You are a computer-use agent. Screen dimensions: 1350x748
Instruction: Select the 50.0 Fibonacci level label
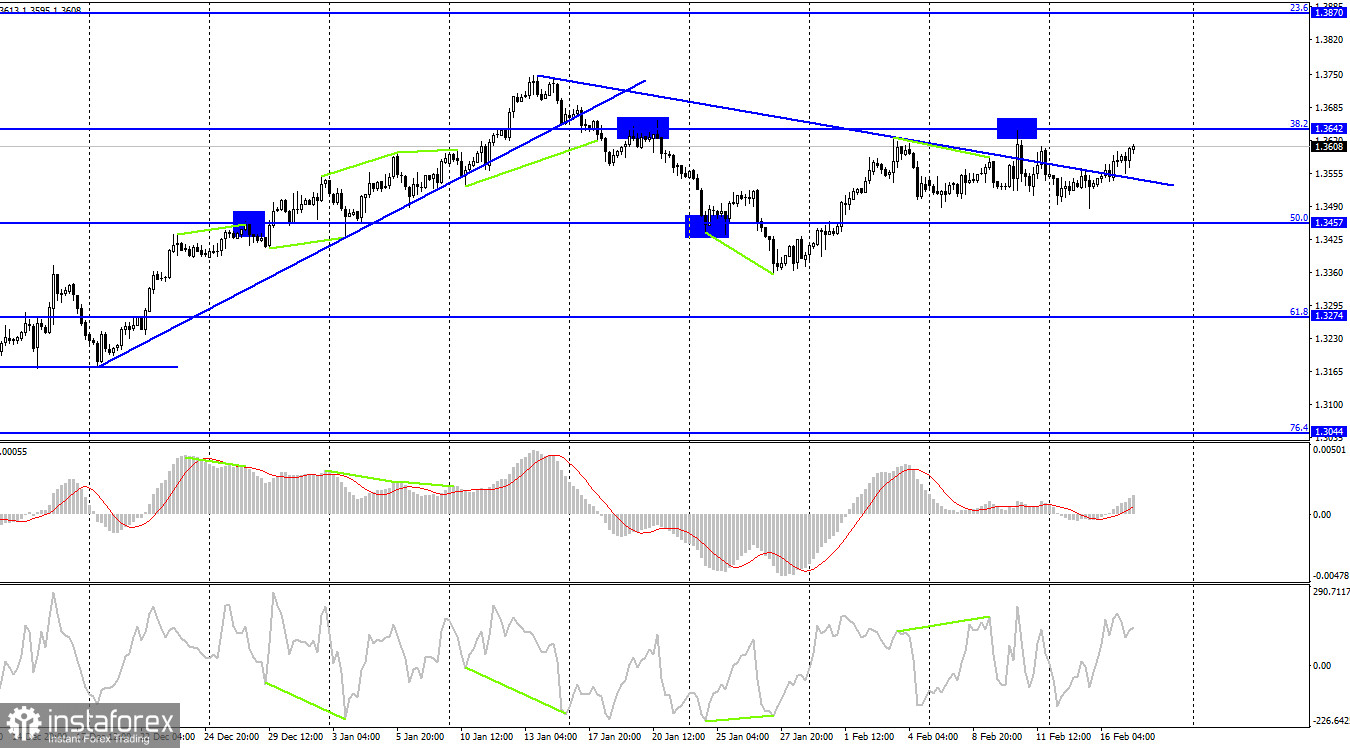(x=1299, y=217)
